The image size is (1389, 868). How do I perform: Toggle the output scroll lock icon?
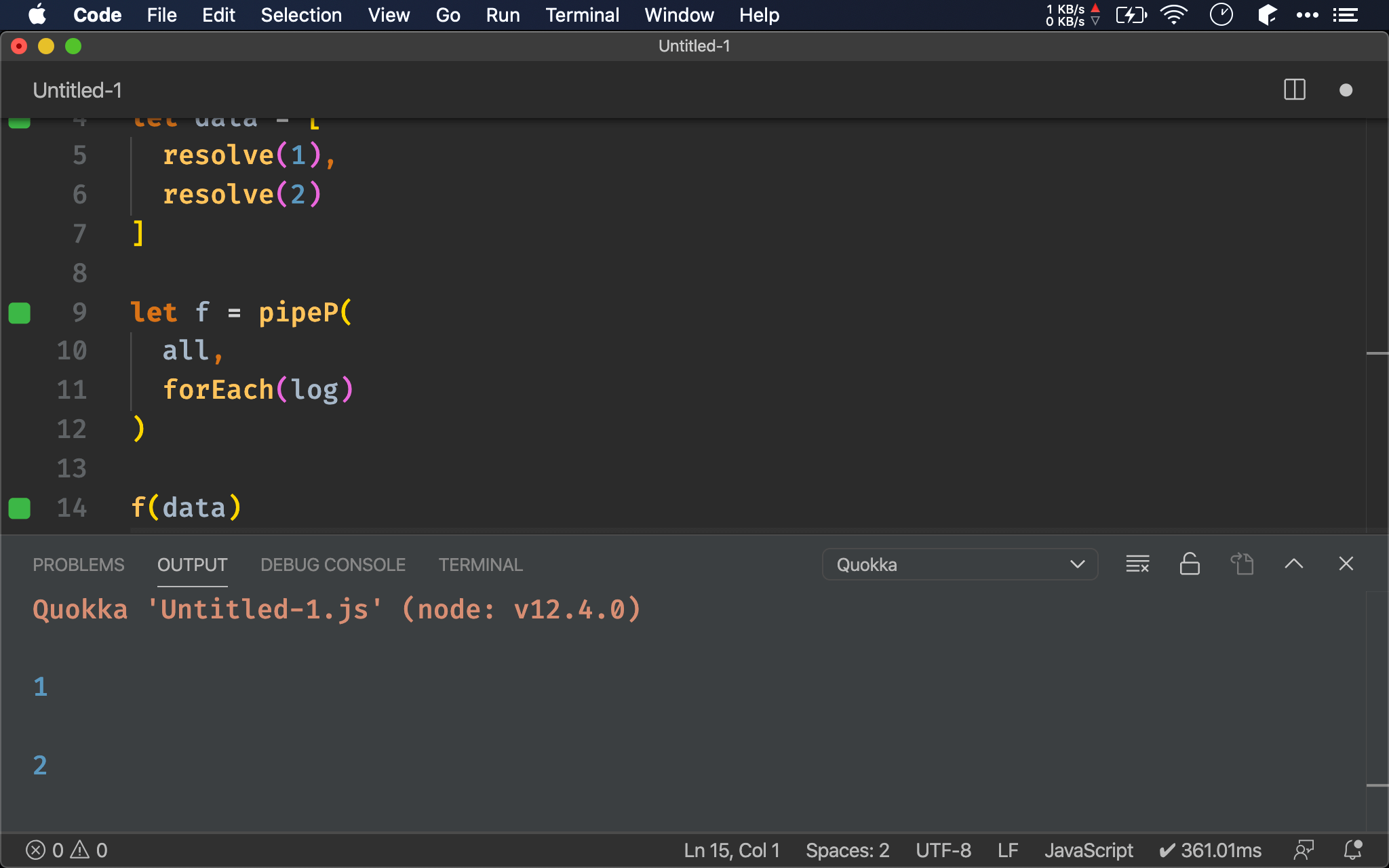[1190, 564]
